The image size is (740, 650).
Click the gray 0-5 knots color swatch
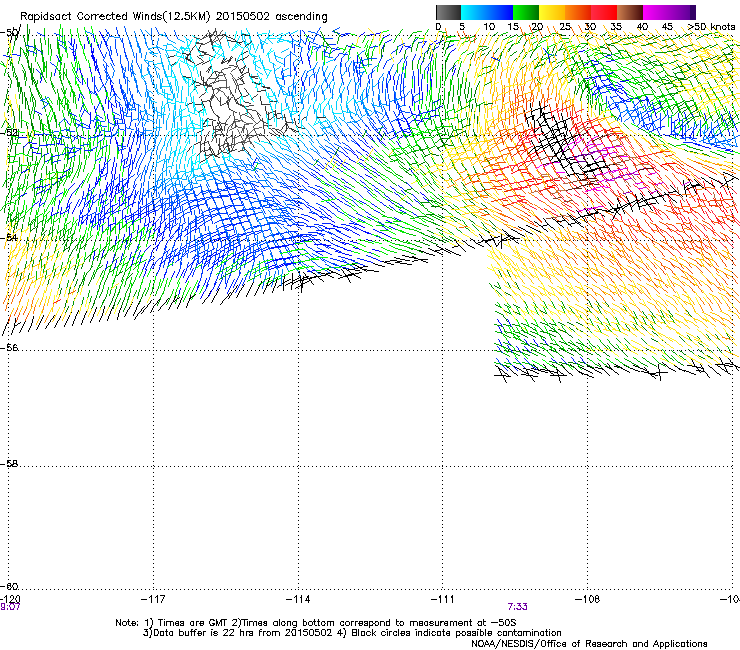[448, 12]
